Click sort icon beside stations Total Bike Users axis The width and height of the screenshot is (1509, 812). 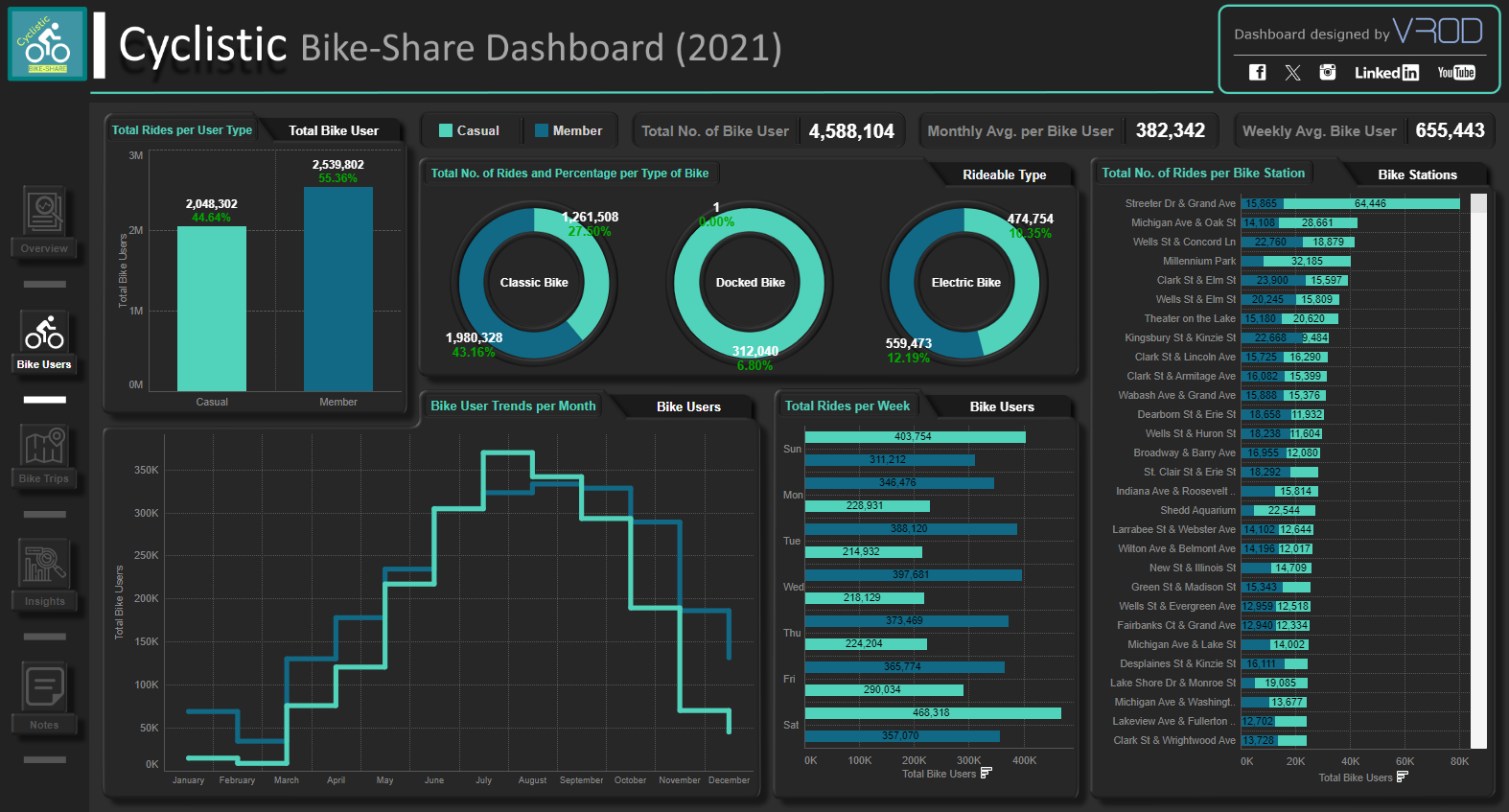pos(1403,777)
